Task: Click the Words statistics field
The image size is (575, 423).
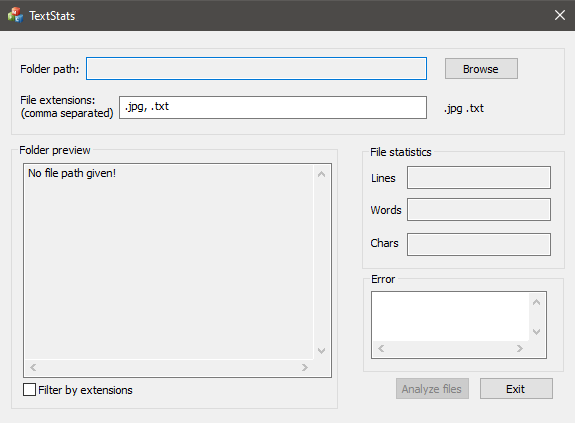Action: tap(479, 210)
